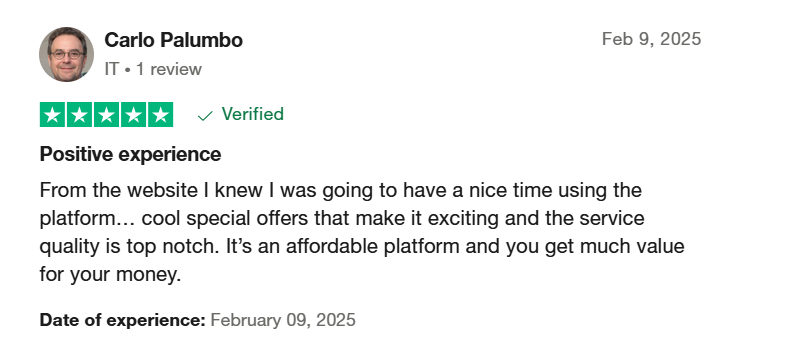Image resolution: width=793 pixels, height=361 pixels.
Task: Click the third green rating star
Action: click(106, 115)
